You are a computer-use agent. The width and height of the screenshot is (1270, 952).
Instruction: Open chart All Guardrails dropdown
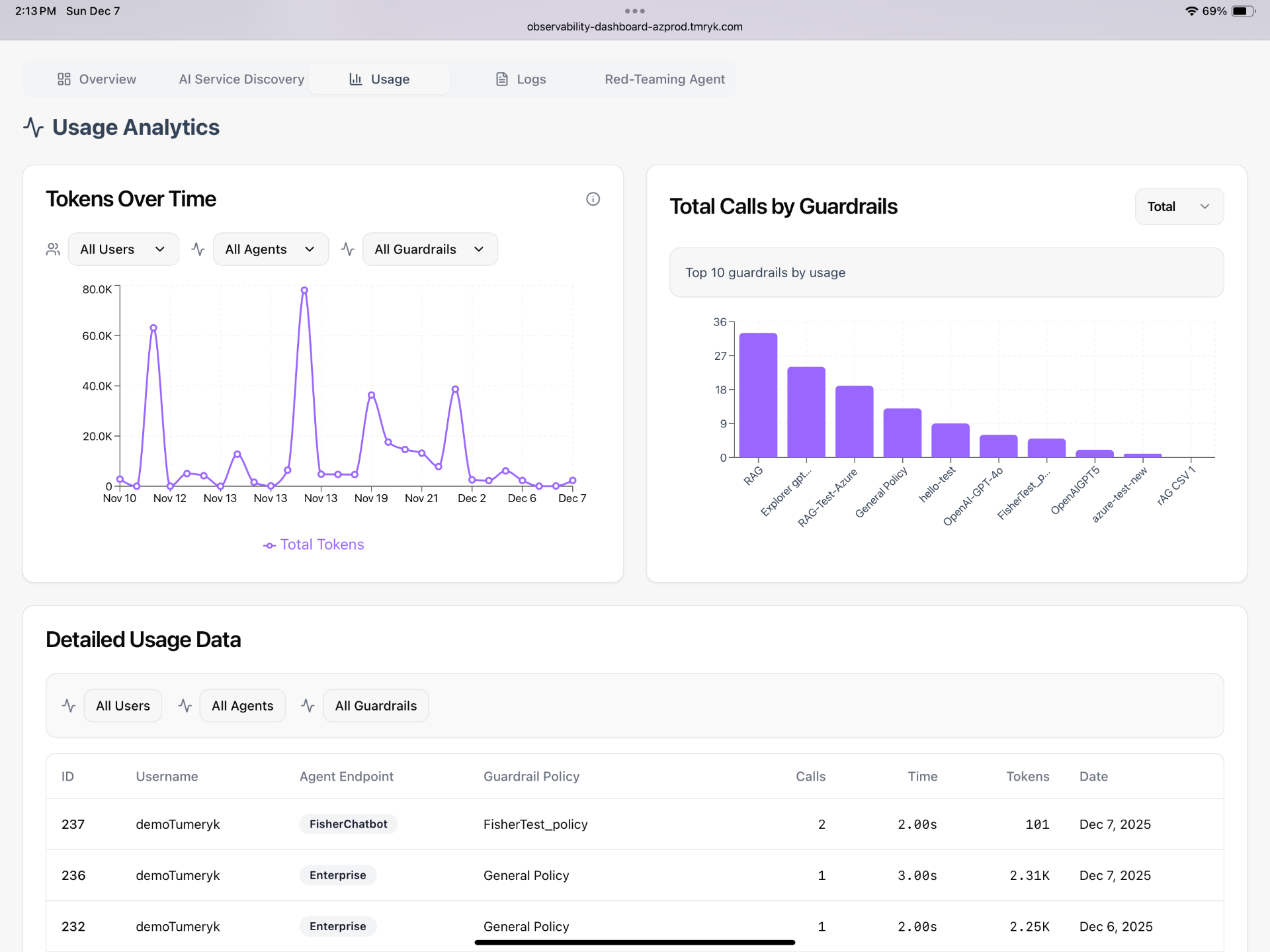pos(430,249)
